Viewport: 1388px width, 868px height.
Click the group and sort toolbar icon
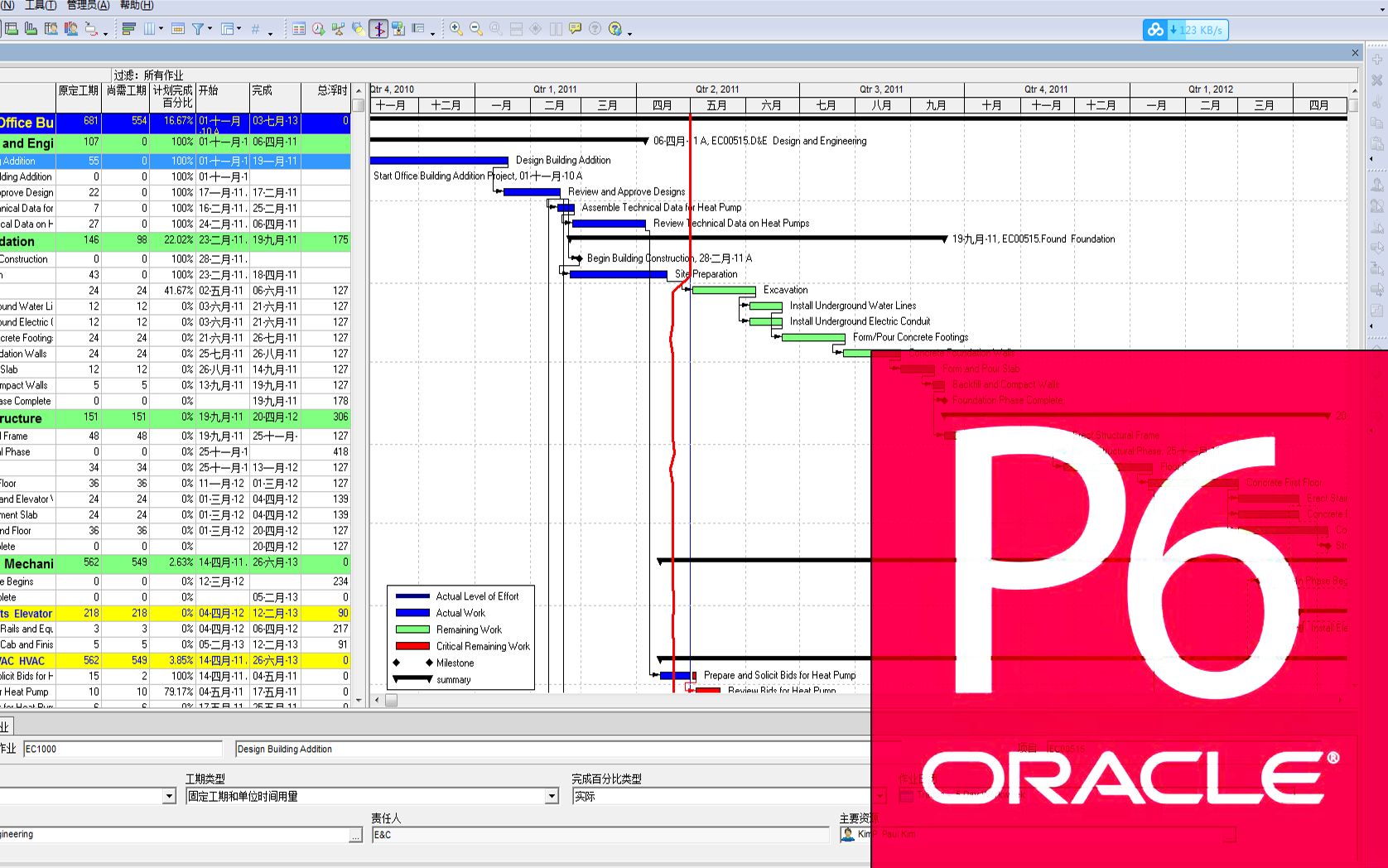[228, 29]
